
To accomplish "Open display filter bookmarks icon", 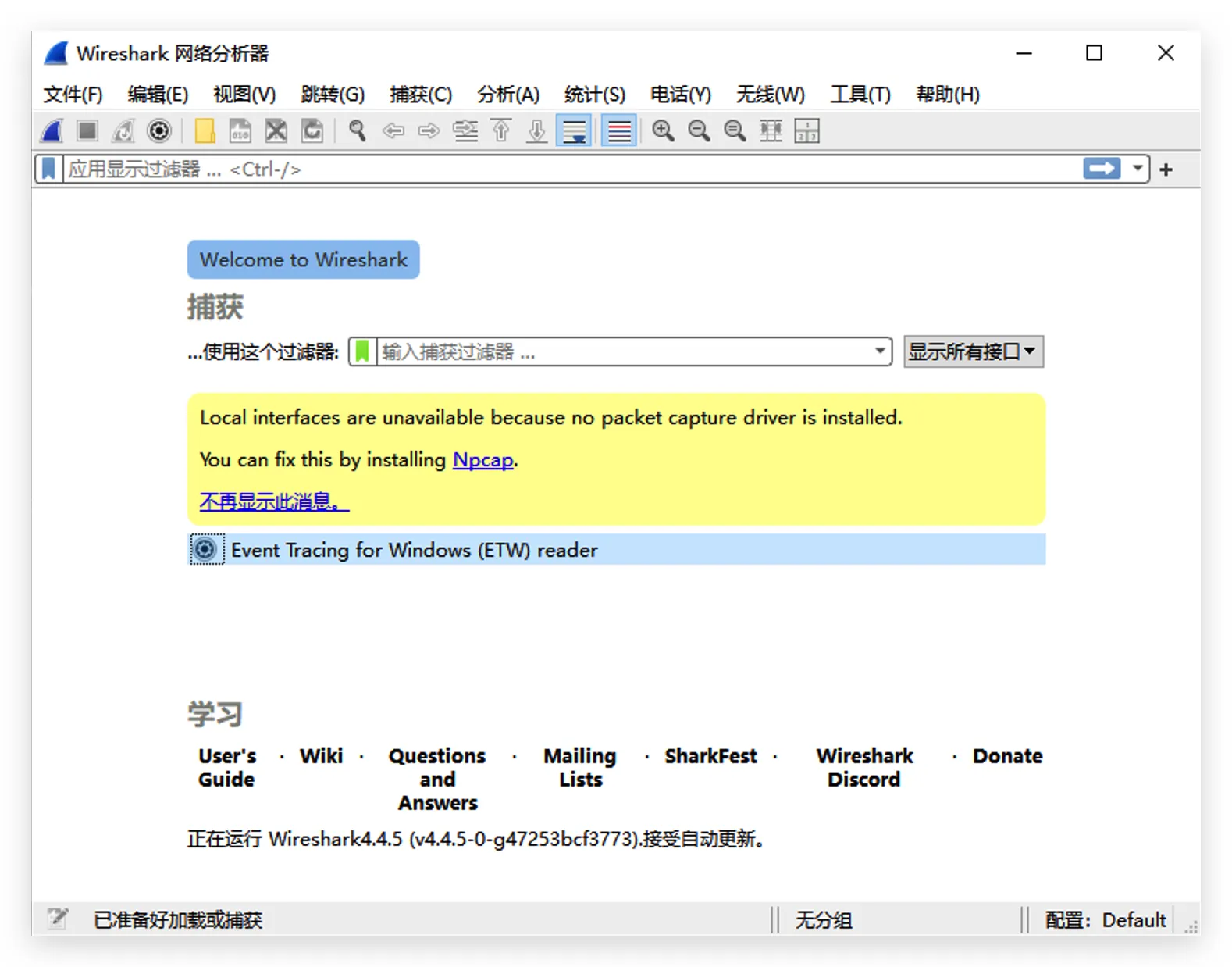I will (x=48, y=169).
